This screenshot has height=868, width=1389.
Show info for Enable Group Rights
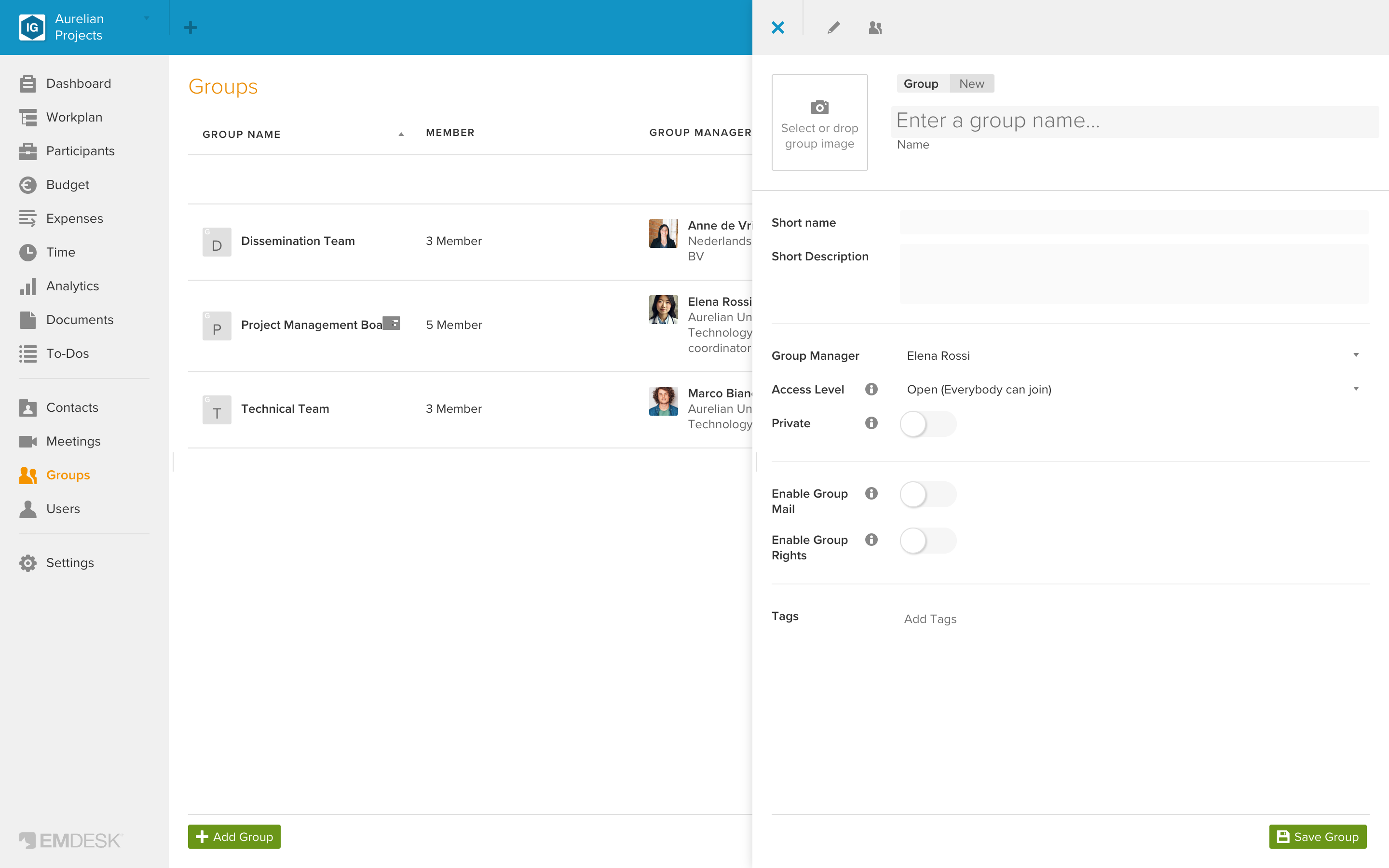click(x=872, y=540)
